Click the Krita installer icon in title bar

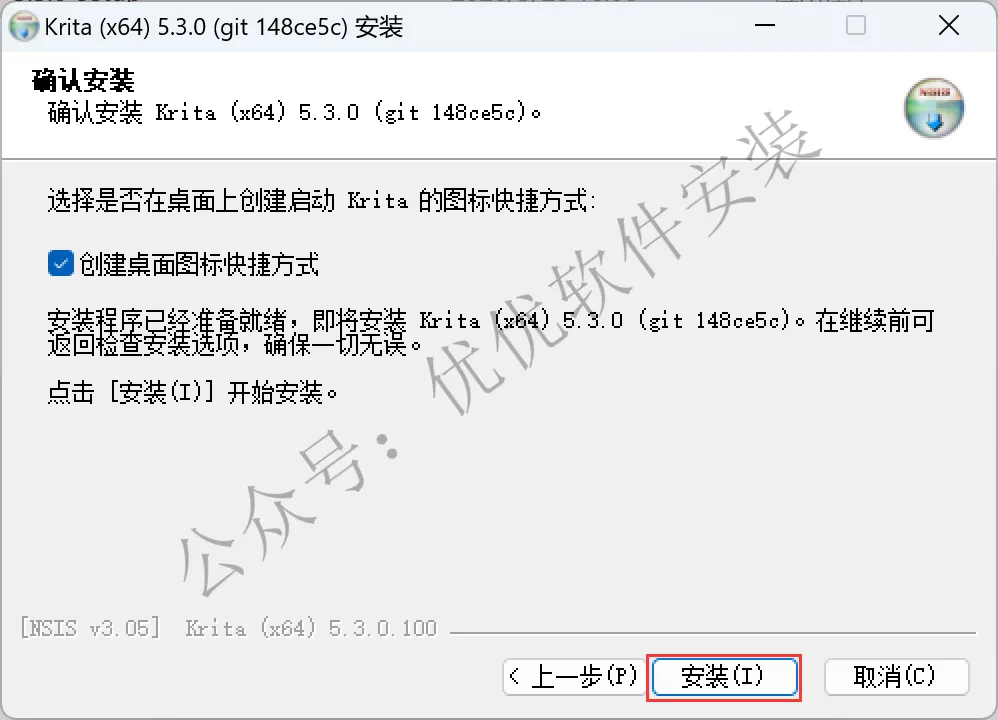tap(24, 27)
